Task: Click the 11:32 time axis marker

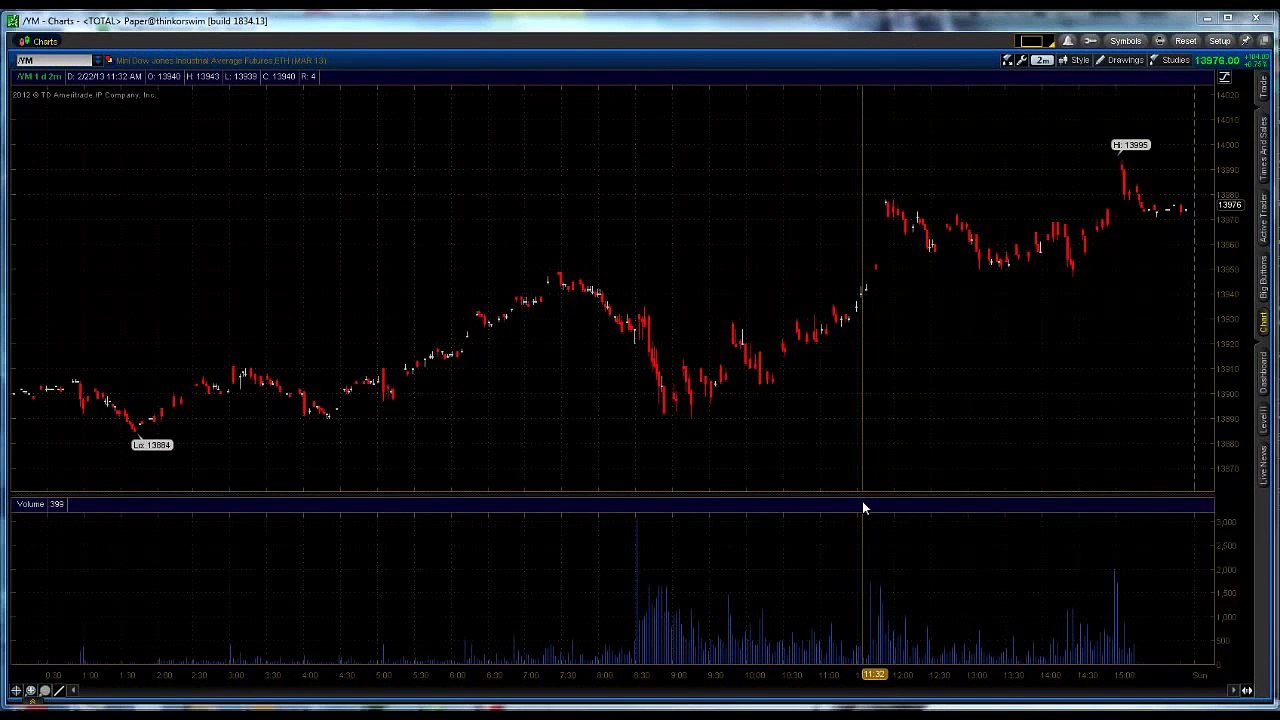Action: [x=874, y=675]
